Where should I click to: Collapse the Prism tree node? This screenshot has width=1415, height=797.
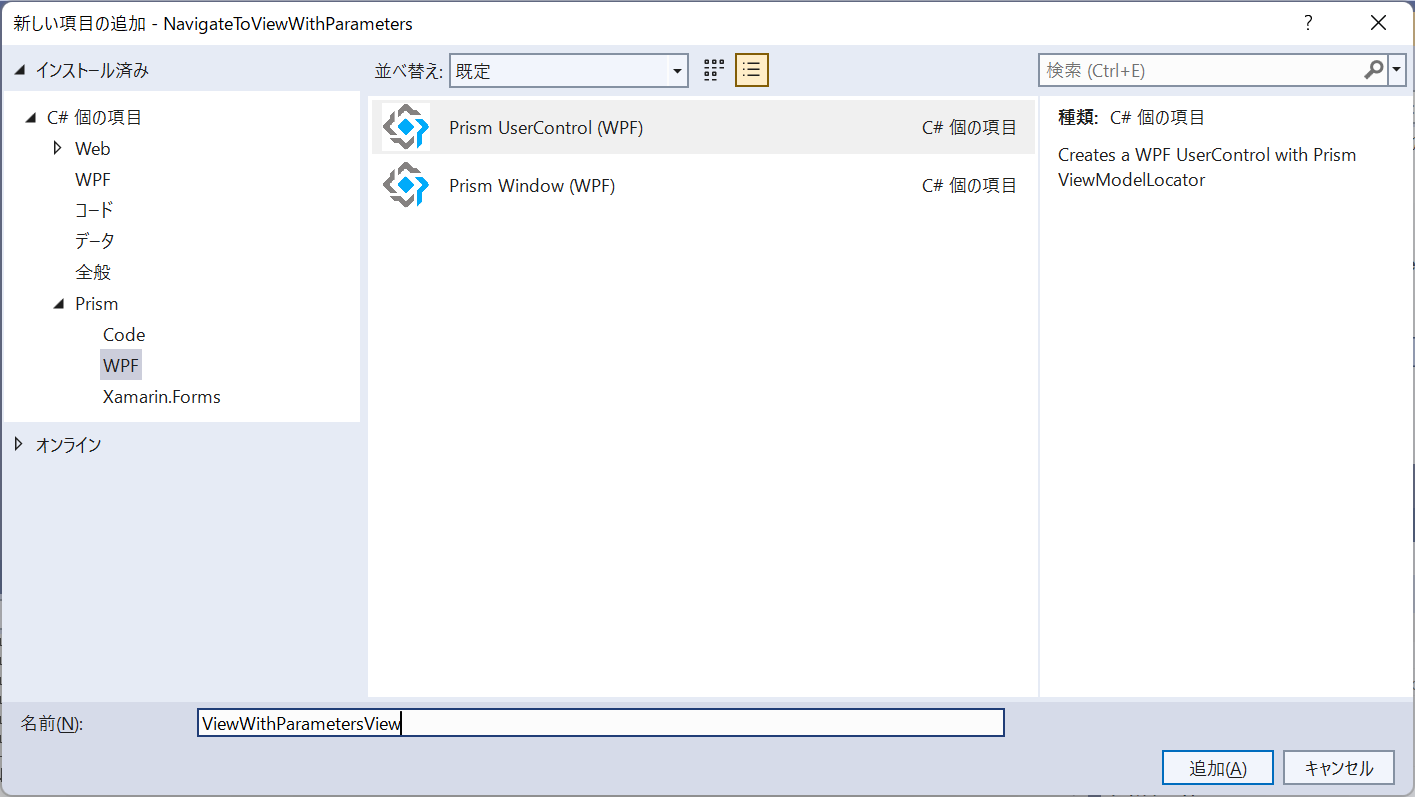tap(58, 304)
